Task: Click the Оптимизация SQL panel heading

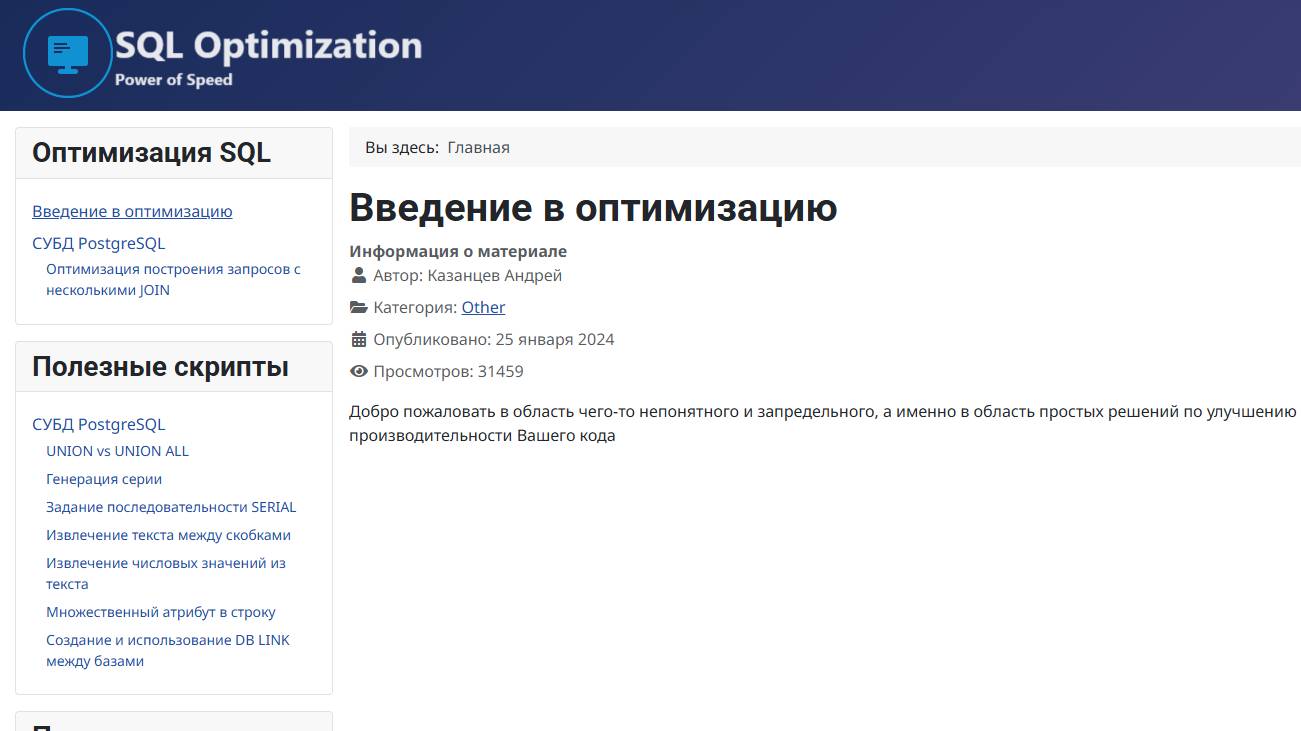Action: tap(151, 153)
